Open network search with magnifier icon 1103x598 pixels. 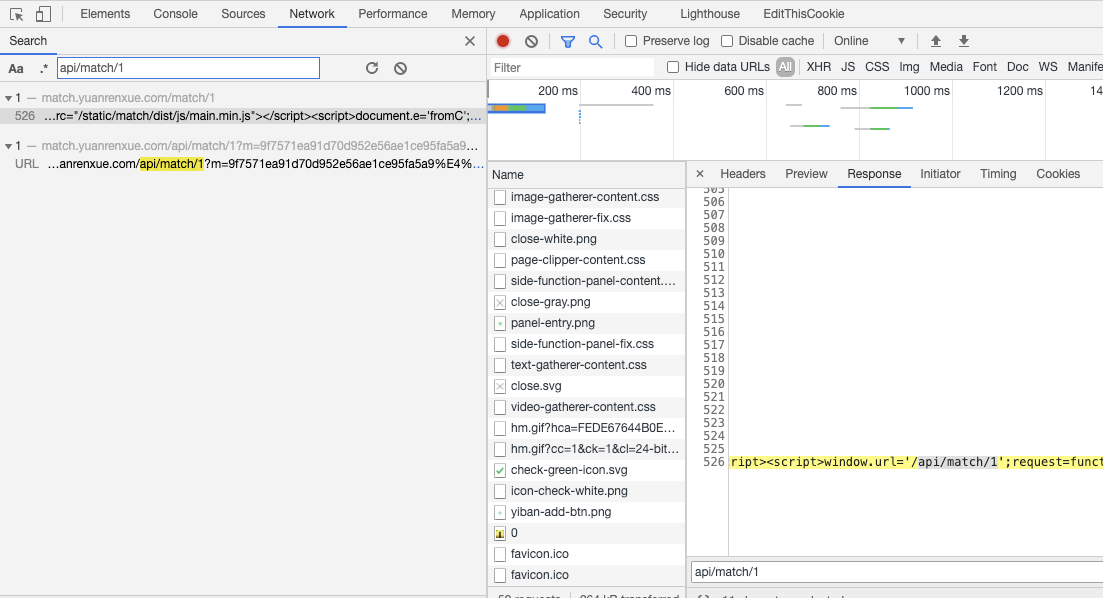[x=596, y=42]
